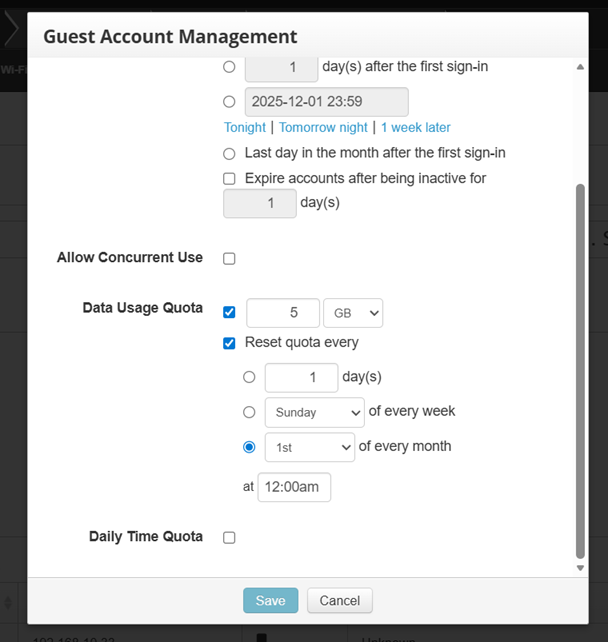Screen dimensions: 608x642
Task: Check Expire accounts after being inactive
Action: click(229, 178)
